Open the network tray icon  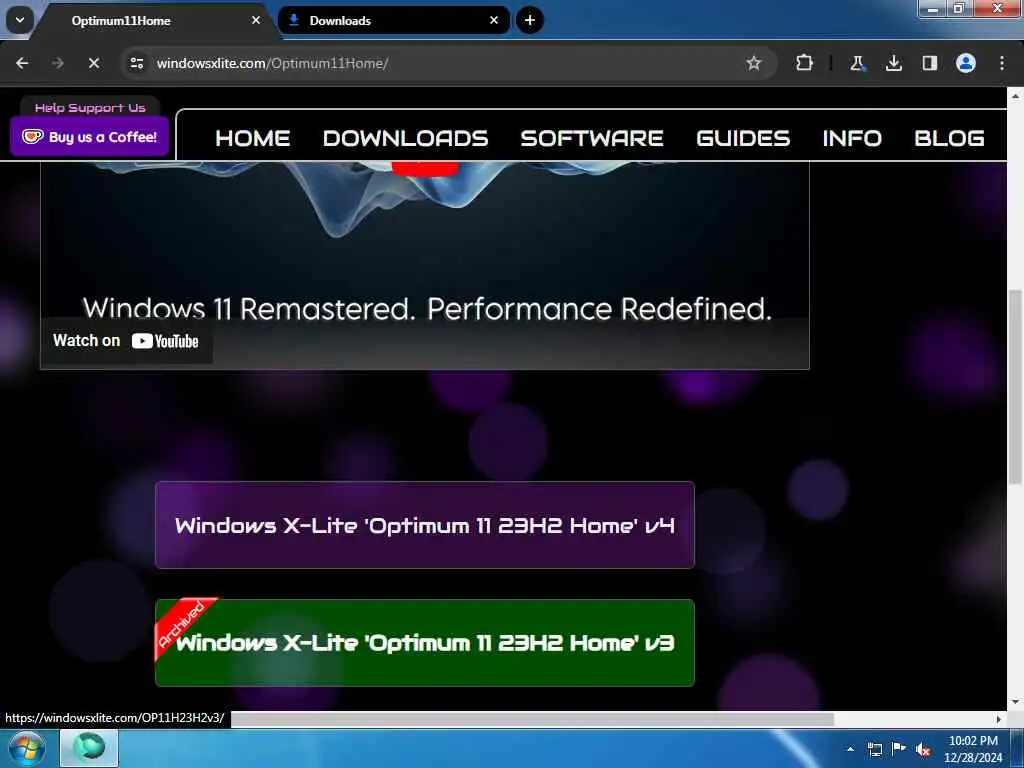874,749
